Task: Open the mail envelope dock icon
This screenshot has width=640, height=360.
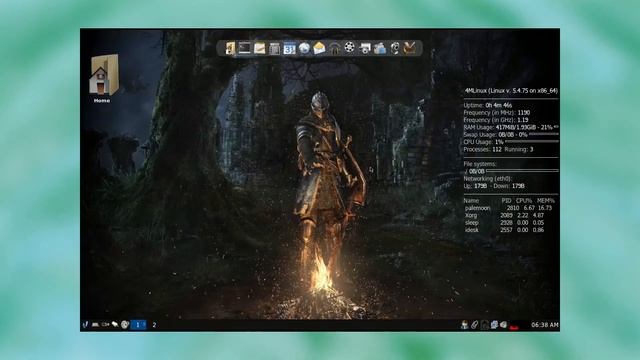Action: (319, 48)
